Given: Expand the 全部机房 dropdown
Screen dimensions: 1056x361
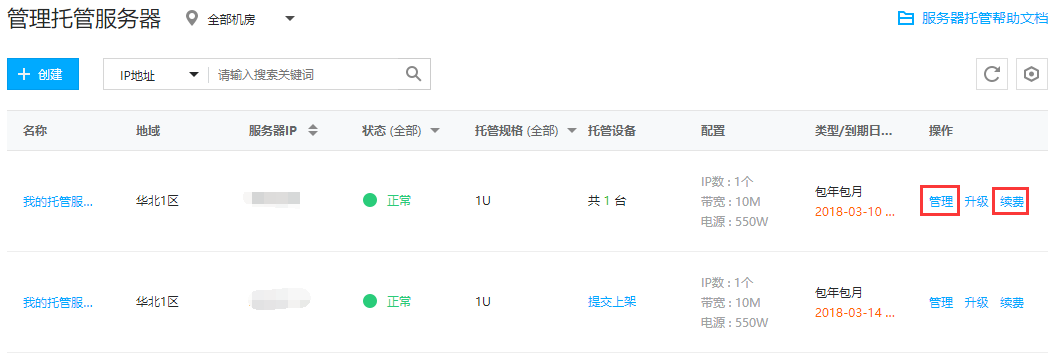Looking at the screenshot, I should [x=290, y=19].
